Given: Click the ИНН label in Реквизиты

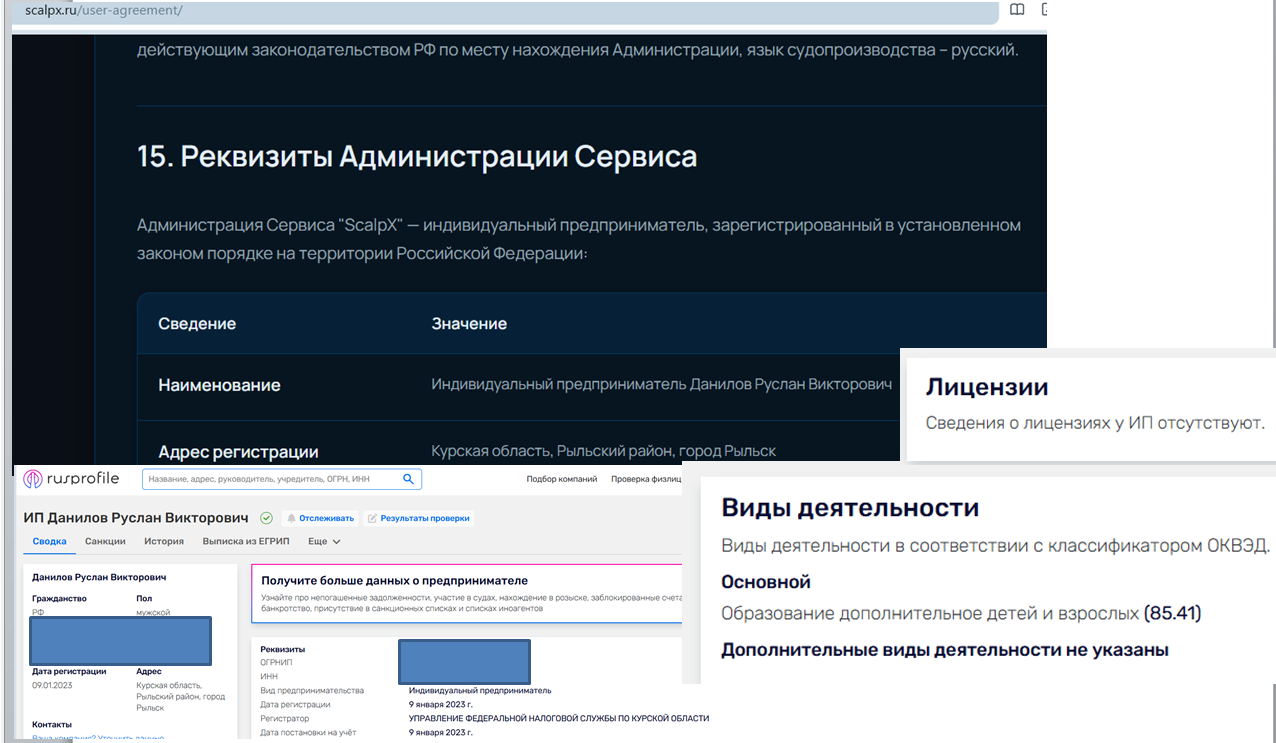Looking at the screenshot, I should (x=269, y=676).
